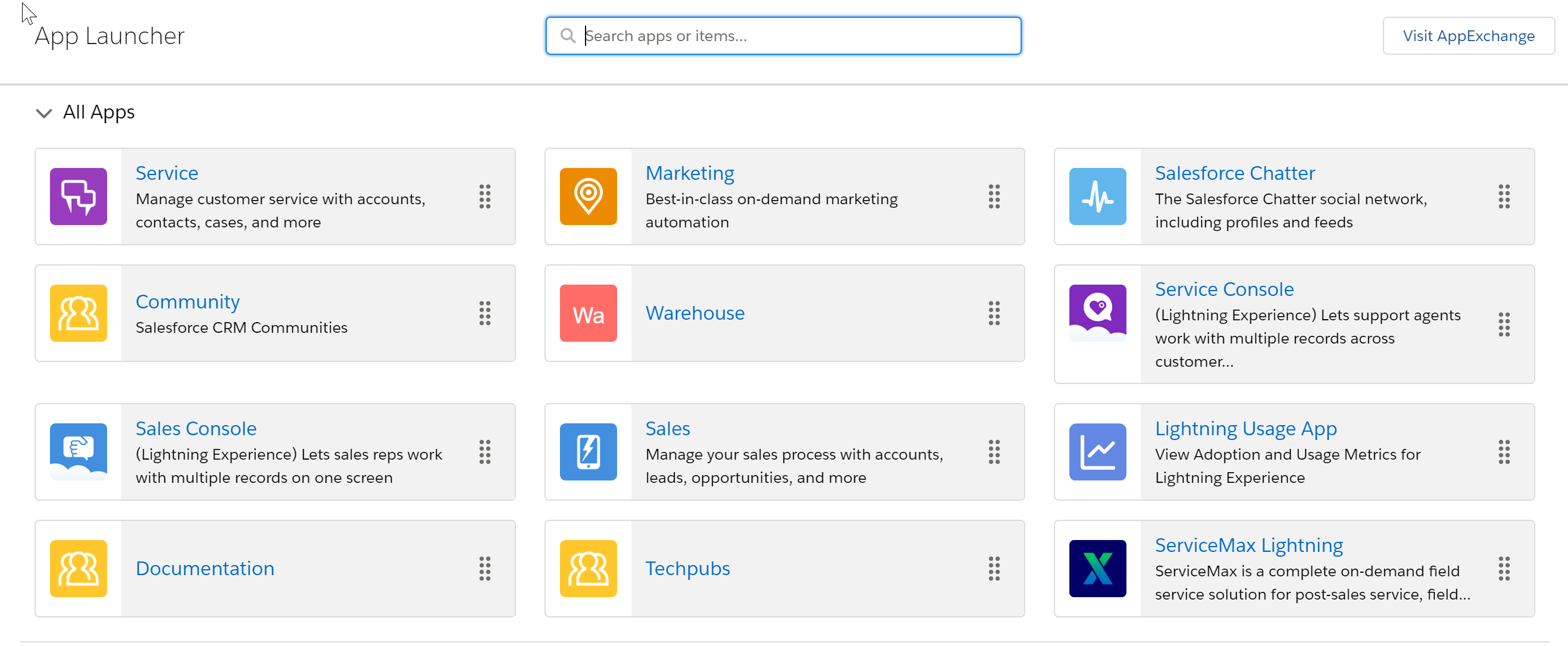Click the yellow Documentation people icon
1568x646 pixels.
(79, 568)
